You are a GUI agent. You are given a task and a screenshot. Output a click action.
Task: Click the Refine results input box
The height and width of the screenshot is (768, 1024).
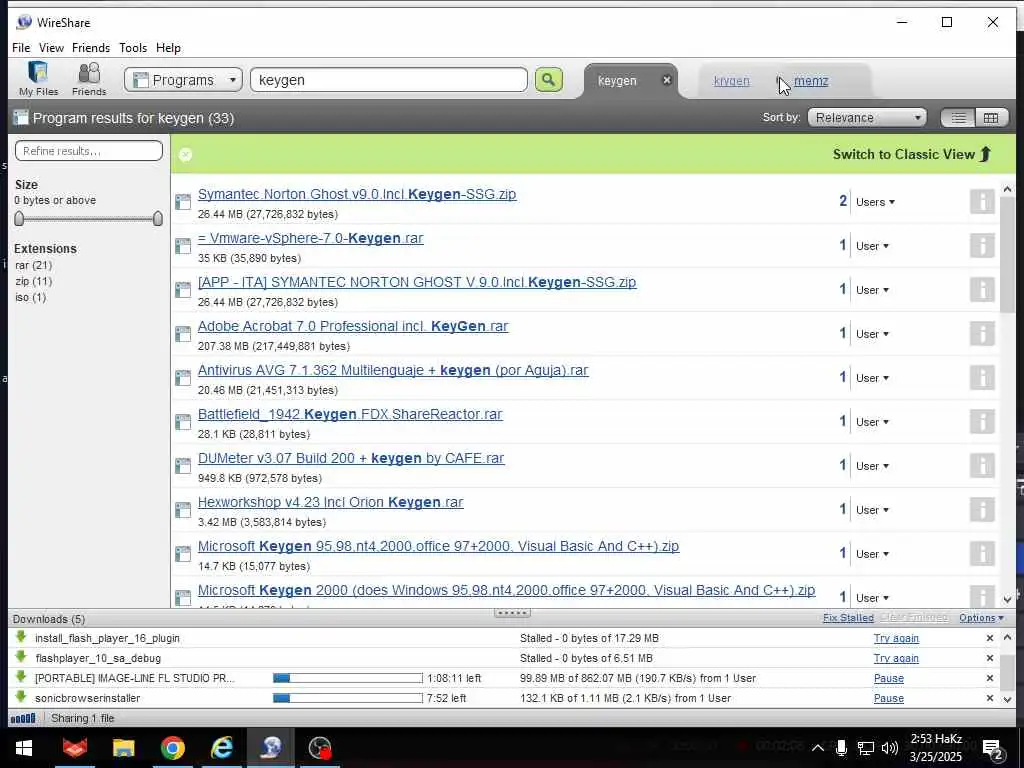point(89,151)
